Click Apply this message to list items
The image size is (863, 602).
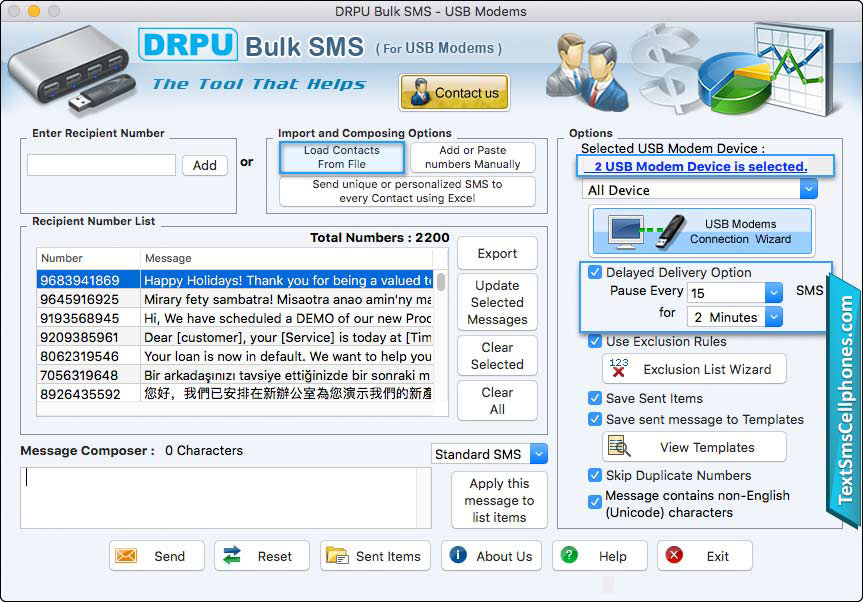point(499,500)
